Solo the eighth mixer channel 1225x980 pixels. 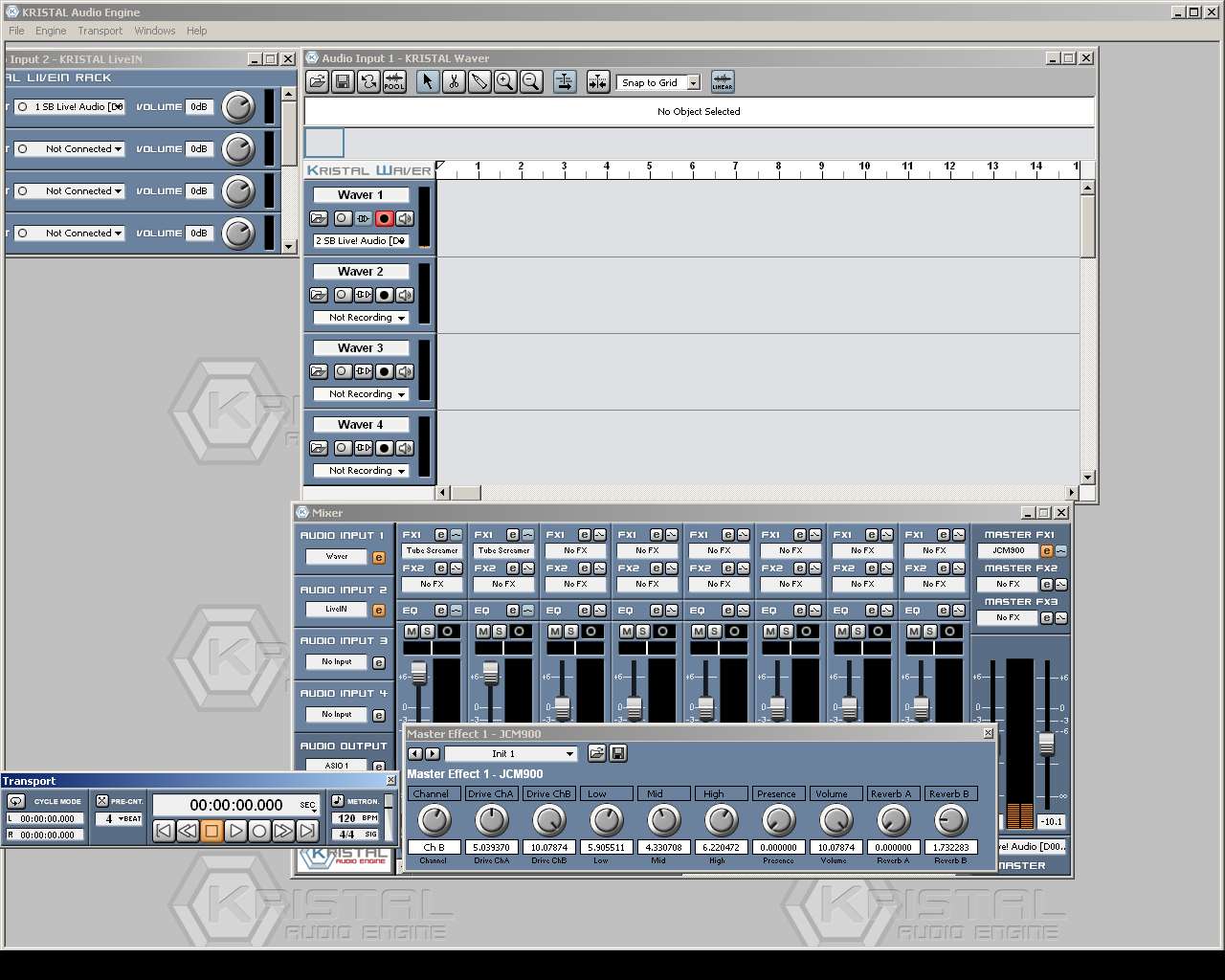coord(930,632)
